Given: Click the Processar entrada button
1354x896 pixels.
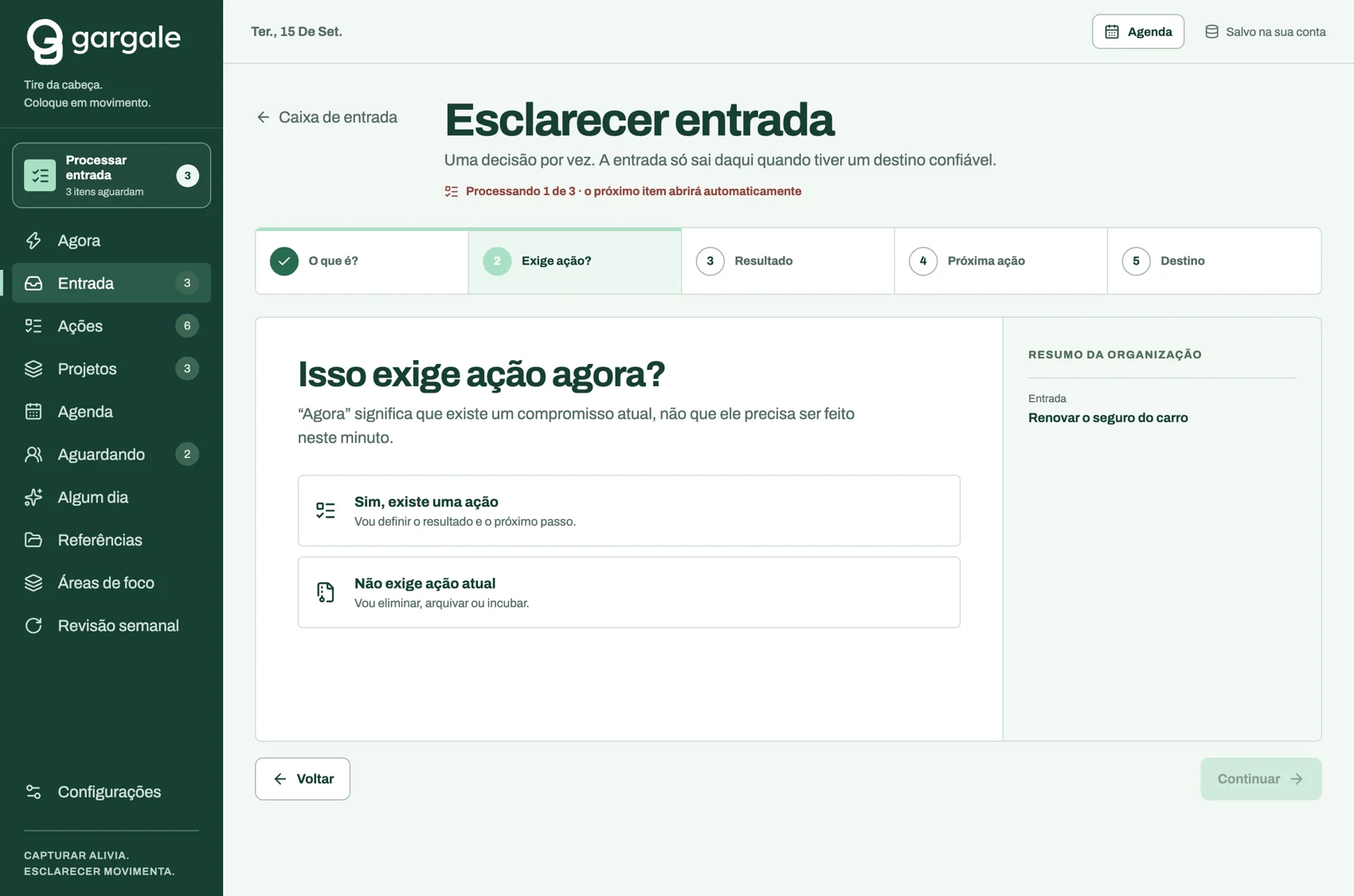Looking at the screenshot, I should (112, 175).
